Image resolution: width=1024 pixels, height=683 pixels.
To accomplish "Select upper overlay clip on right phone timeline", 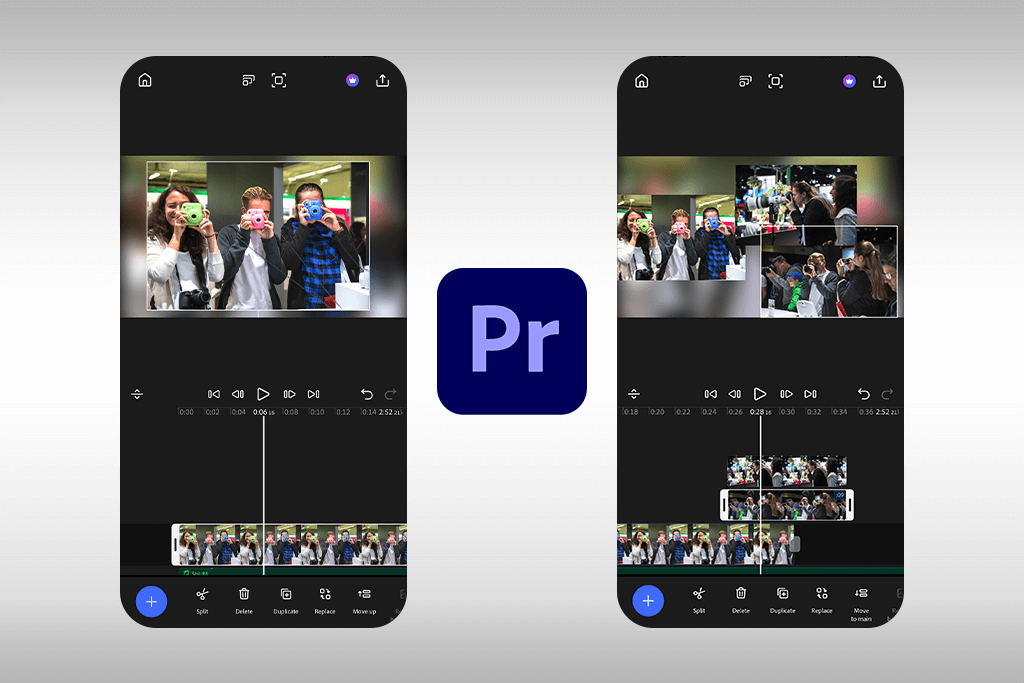I will pos(787,471).
